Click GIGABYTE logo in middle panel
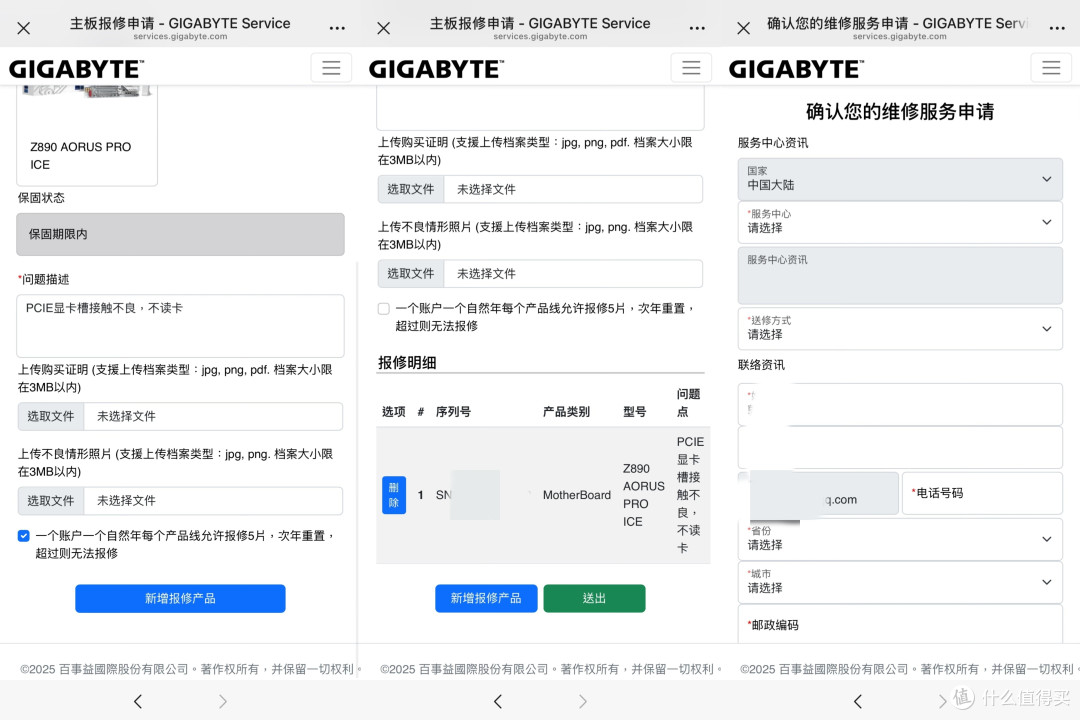 [436, 69]
